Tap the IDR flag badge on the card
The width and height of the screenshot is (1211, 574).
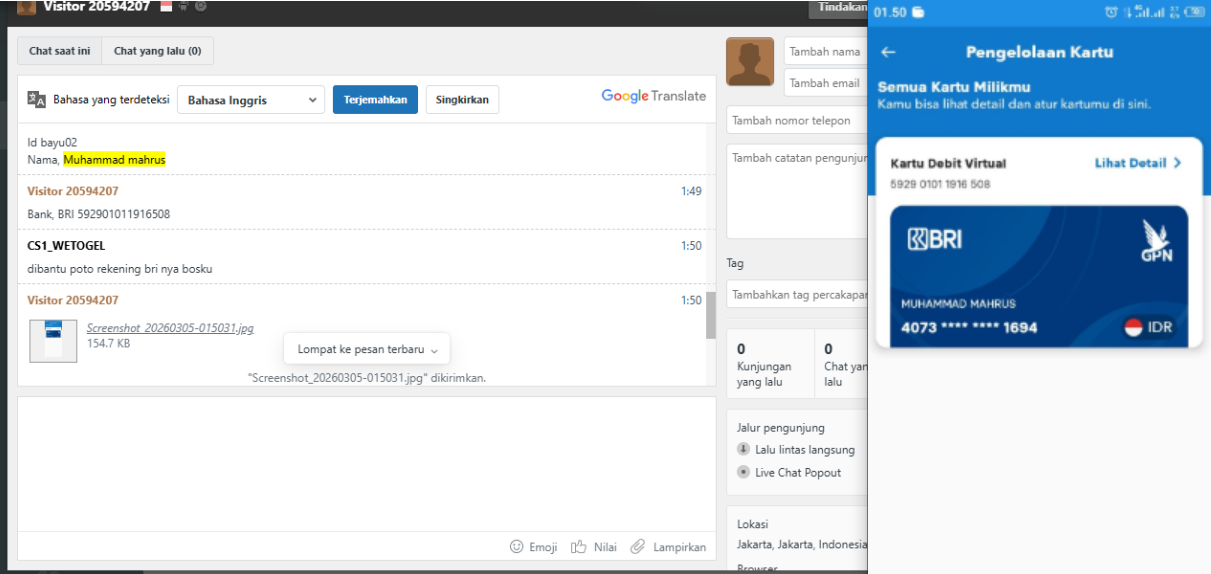click(1148, 327)
